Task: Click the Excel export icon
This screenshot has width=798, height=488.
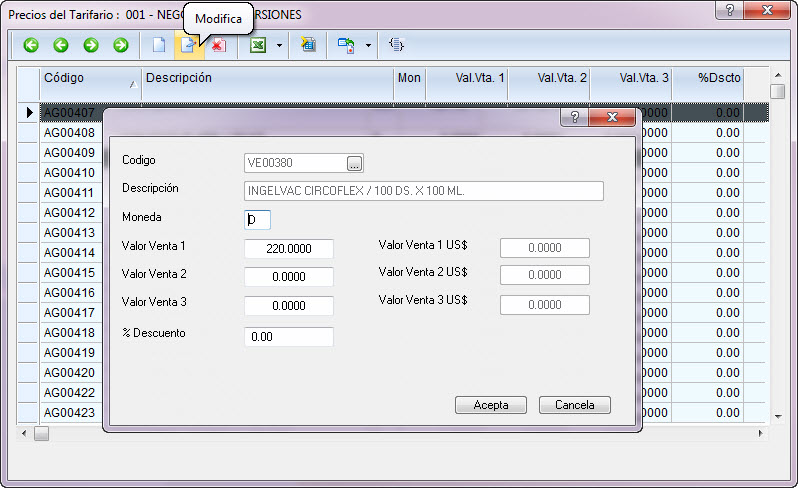Action: [x=258, y=45]
